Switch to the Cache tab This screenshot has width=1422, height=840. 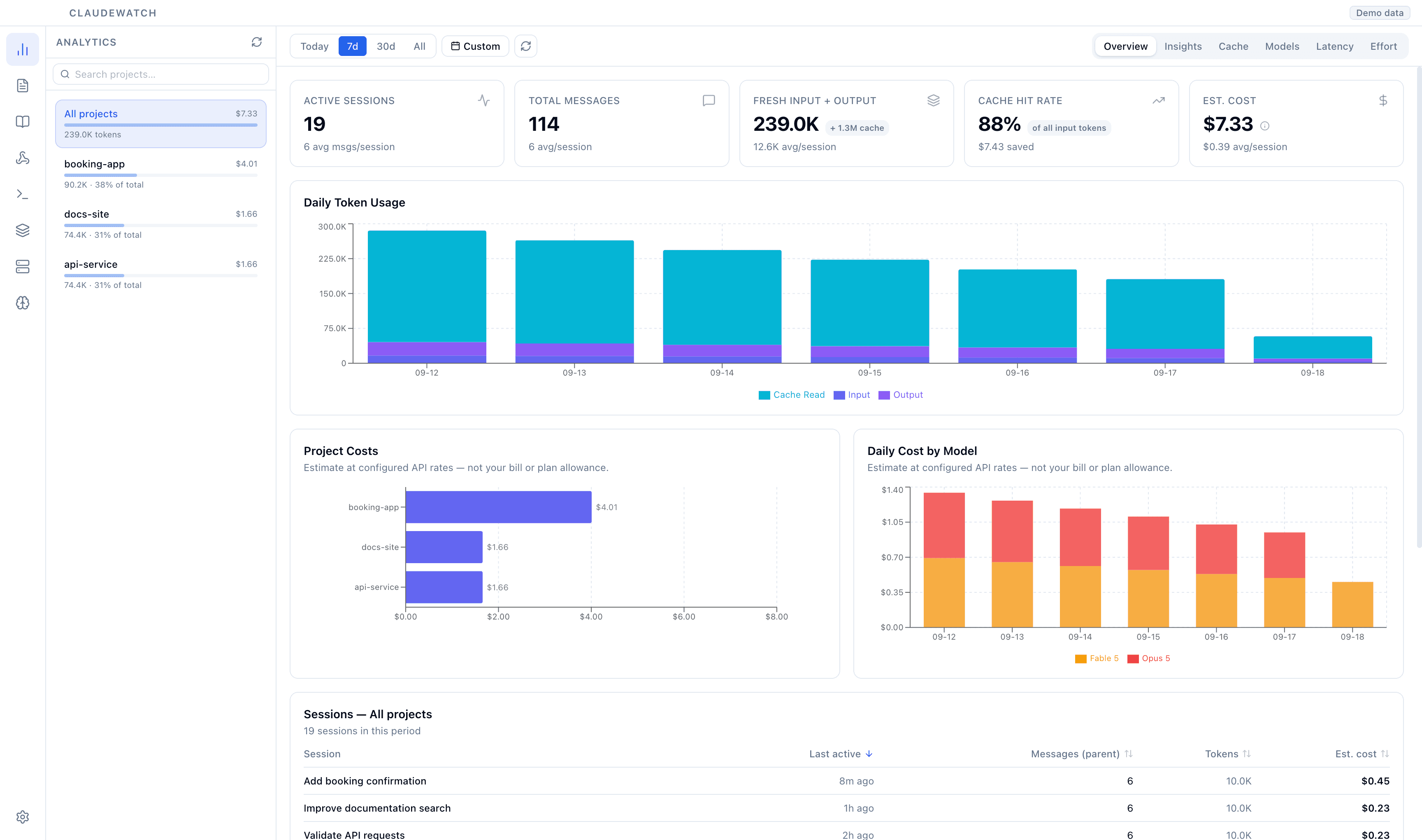click(1233, 46)
